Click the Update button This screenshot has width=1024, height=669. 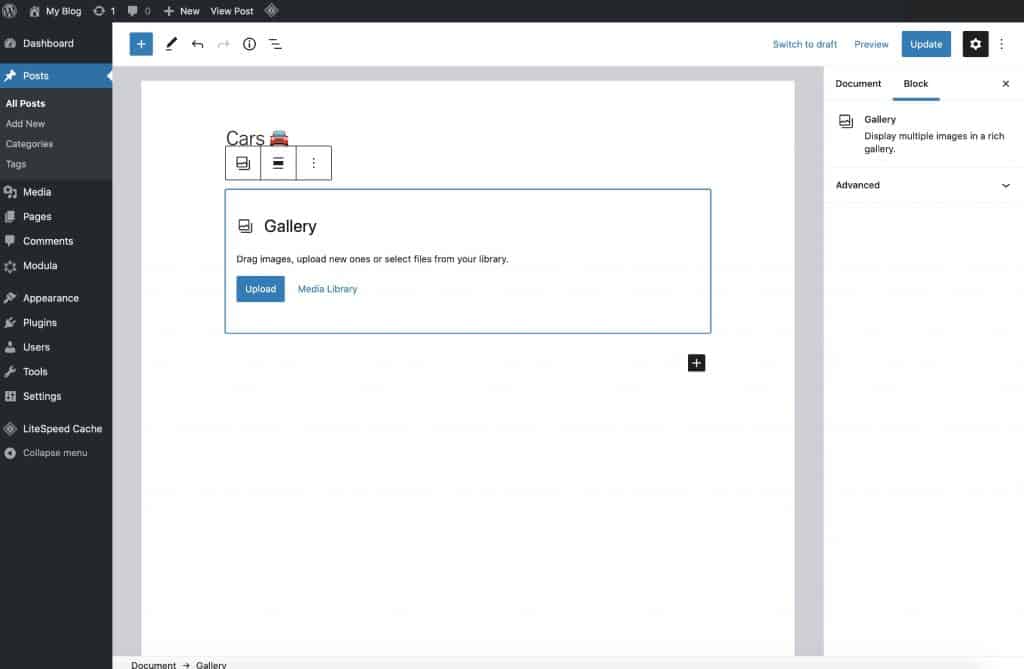tap(925, 44)
